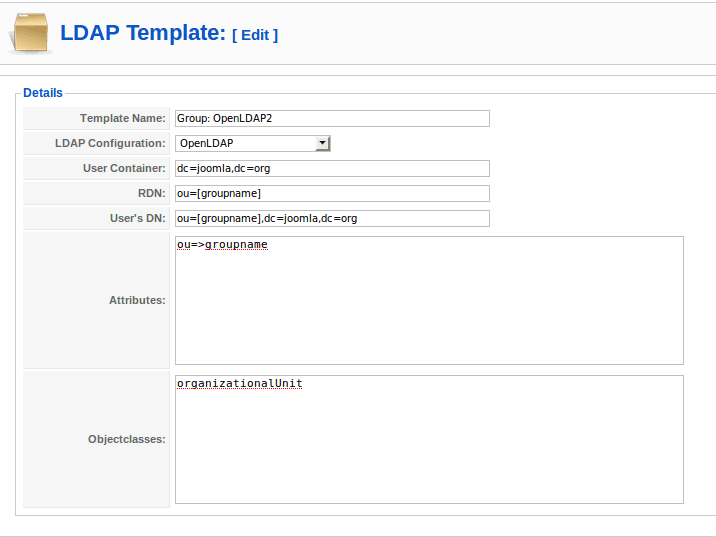Click the ou=>groupname text line
This screenshot has width=716, height=537.
pos(222,245)
